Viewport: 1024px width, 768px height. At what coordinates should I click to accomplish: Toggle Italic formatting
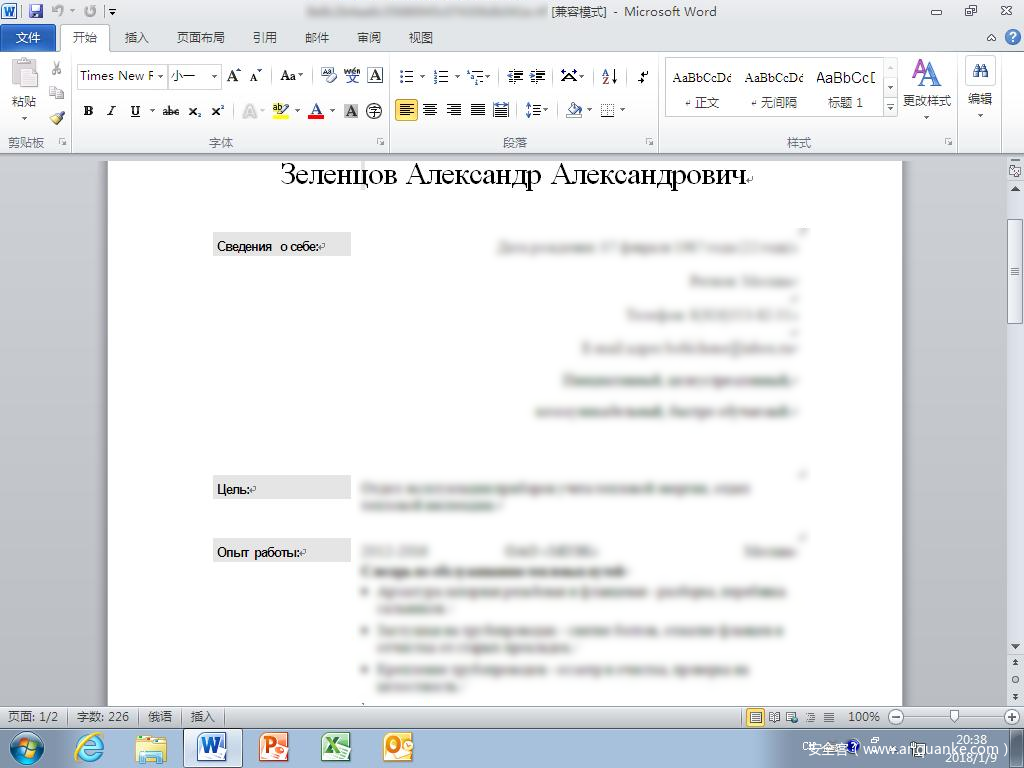coord(111,111)
